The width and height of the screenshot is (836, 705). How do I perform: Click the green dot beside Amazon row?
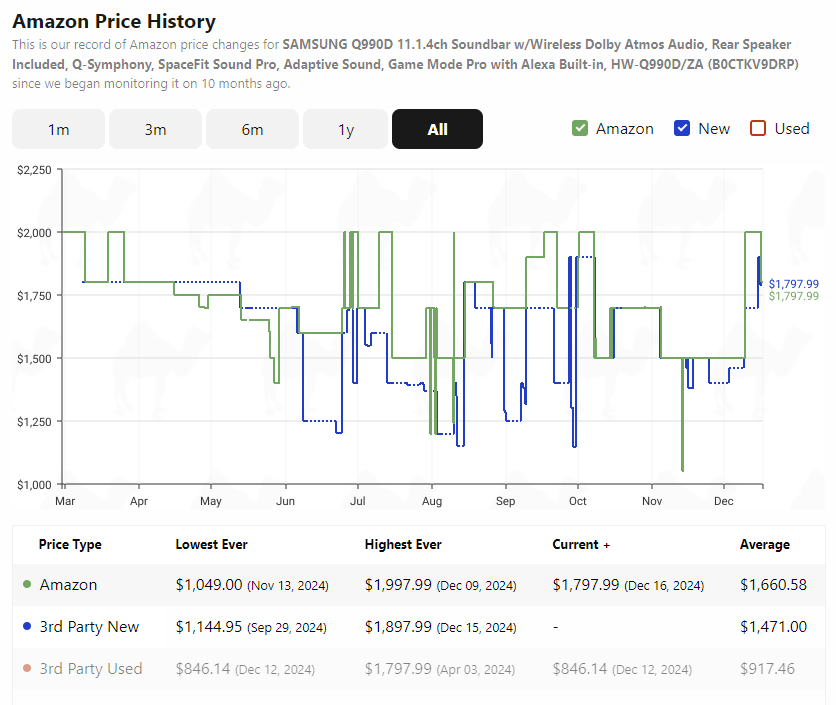[x=27, y=584]
